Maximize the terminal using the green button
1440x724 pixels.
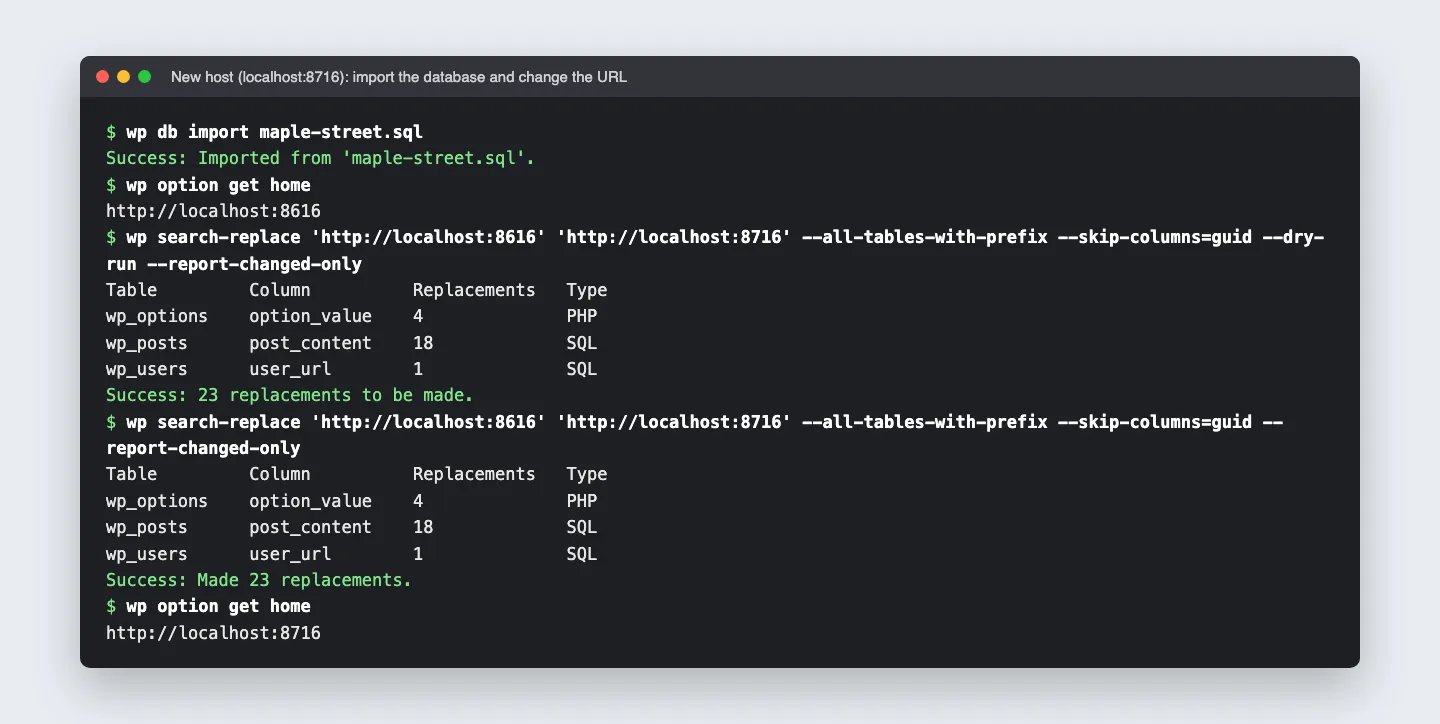145,77
